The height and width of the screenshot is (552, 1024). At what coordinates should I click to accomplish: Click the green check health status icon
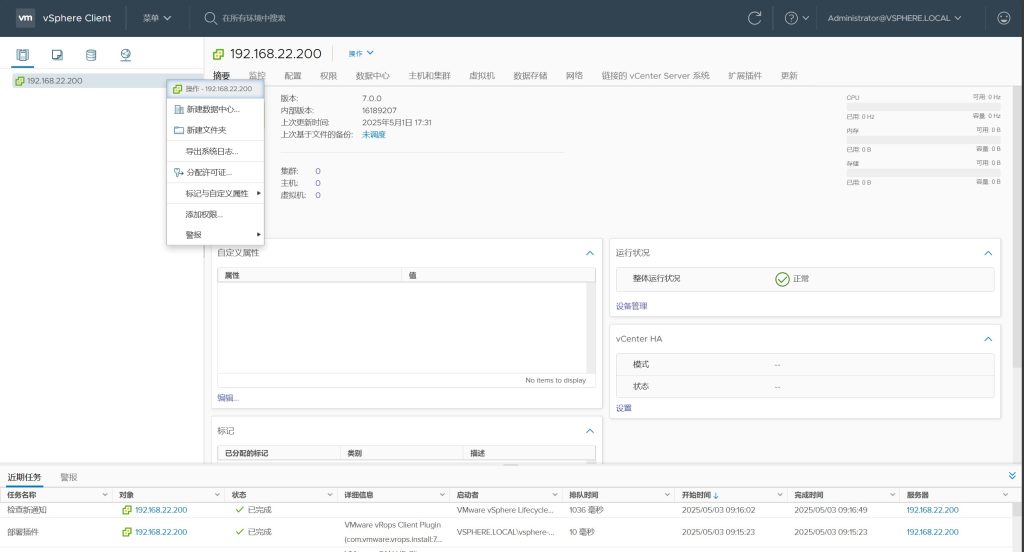click(x=782, y=279)
